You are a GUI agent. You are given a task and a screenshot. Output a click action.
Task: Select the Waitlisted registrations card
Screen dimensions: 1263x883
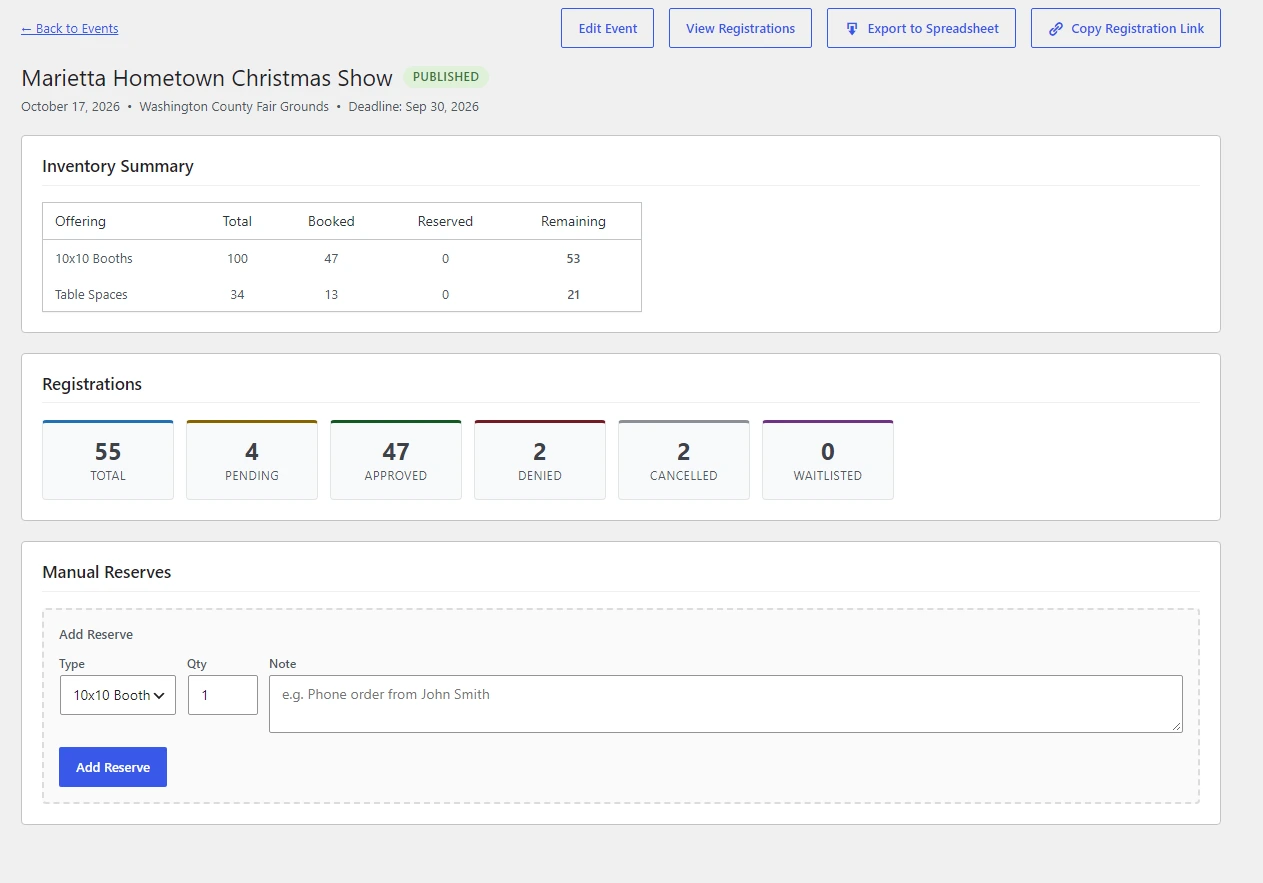828,460
